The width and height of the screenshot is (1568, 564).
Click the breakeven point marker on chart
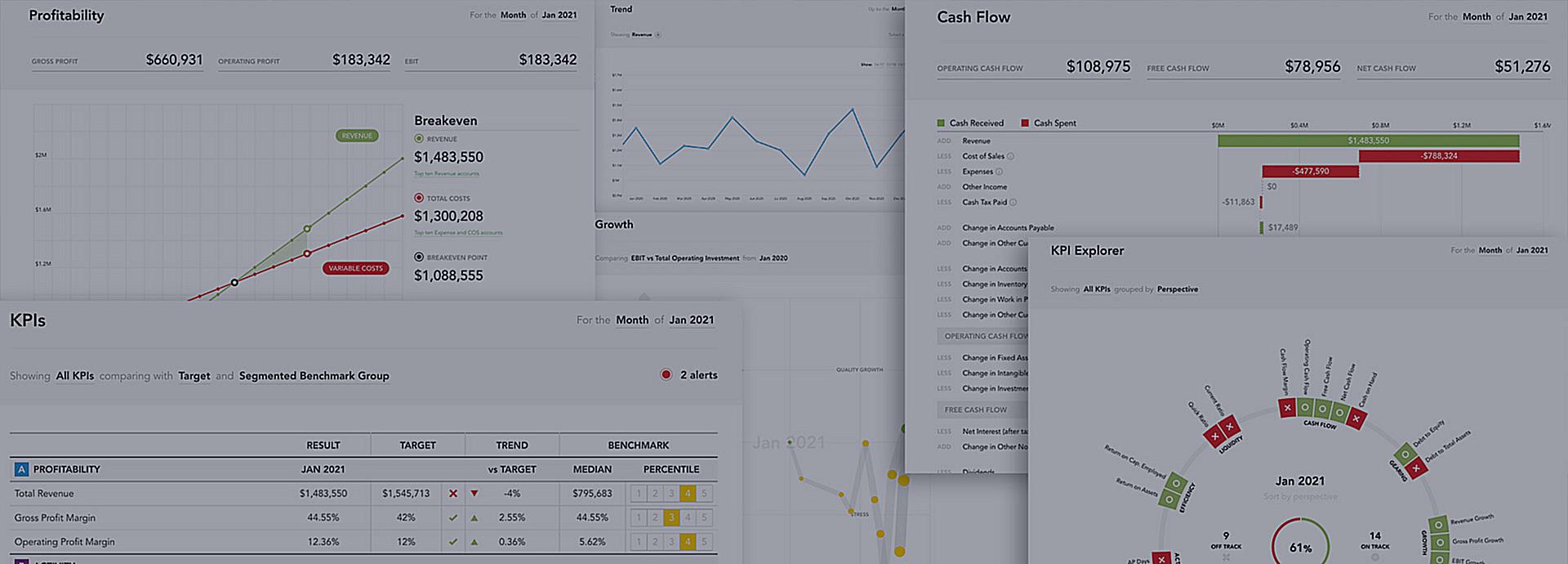(234, 283)
